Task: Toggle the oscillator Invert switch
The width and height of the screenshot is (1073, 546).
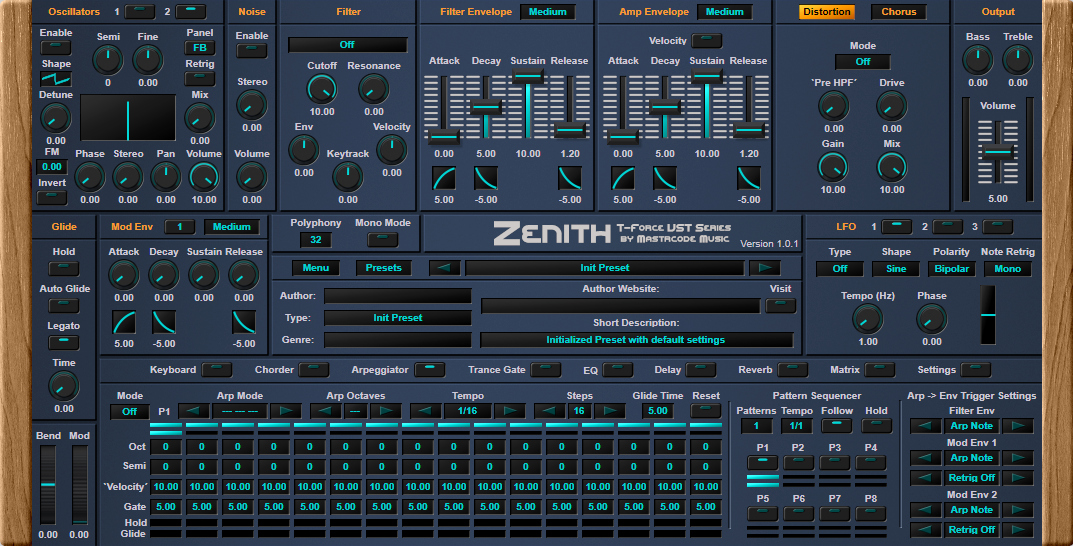Action: tap(52, 197)
